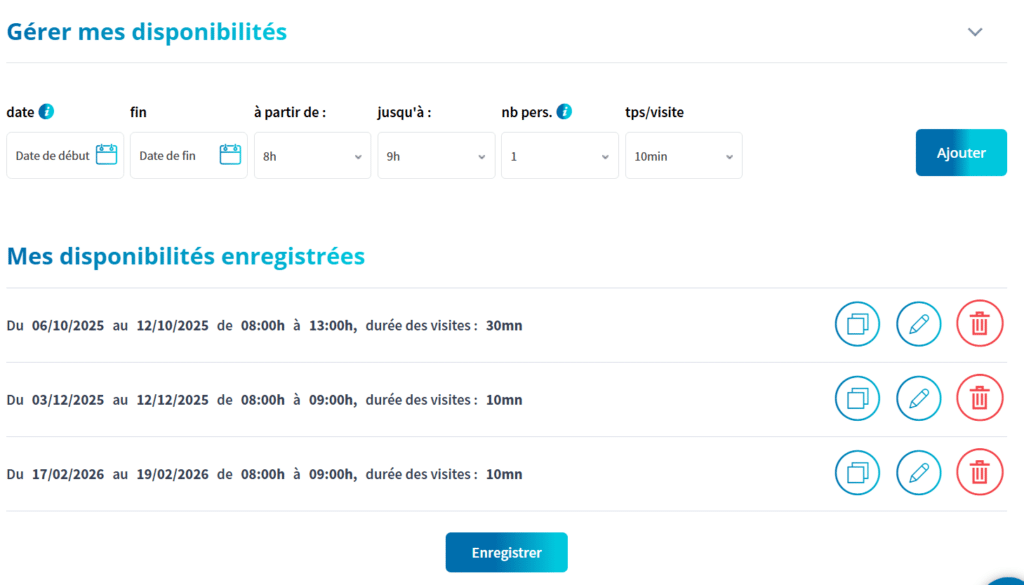Show info tooltip next to nb pers.

564,112
